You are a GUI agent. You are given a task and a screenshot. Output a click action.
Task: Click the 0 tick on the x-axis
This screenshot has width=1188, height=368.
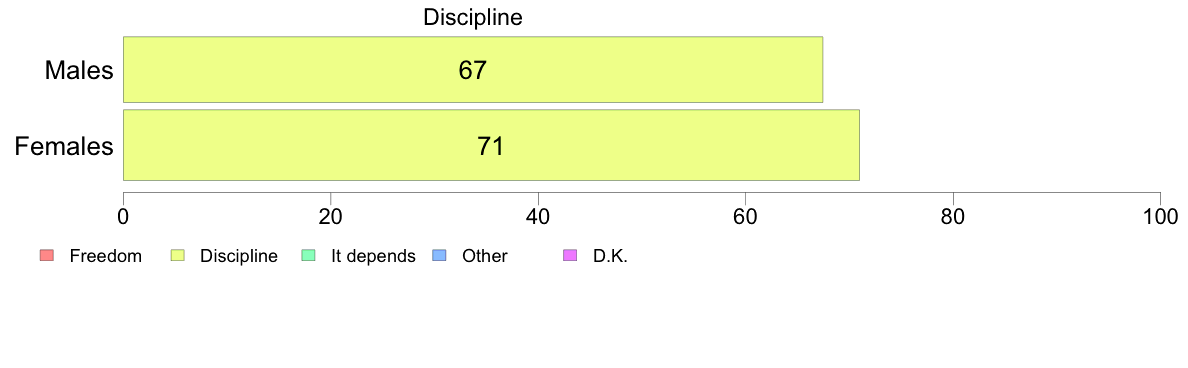(123, 216)
